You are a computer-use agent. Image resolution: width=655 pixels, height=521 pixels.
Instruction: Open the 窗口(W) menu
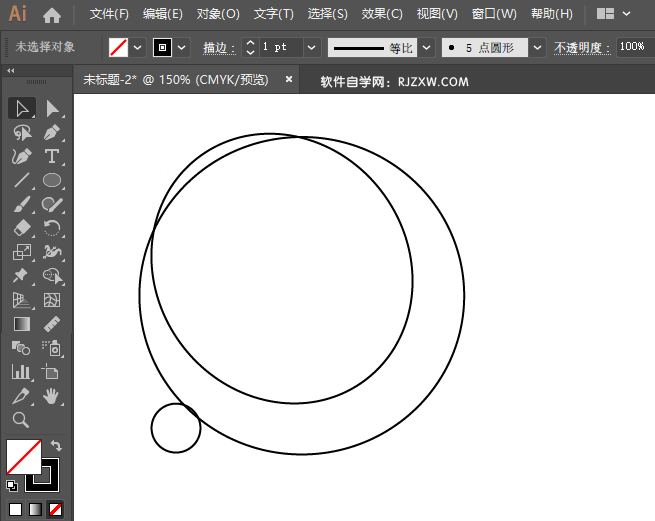pyautogui.click(x=494, y=14)
